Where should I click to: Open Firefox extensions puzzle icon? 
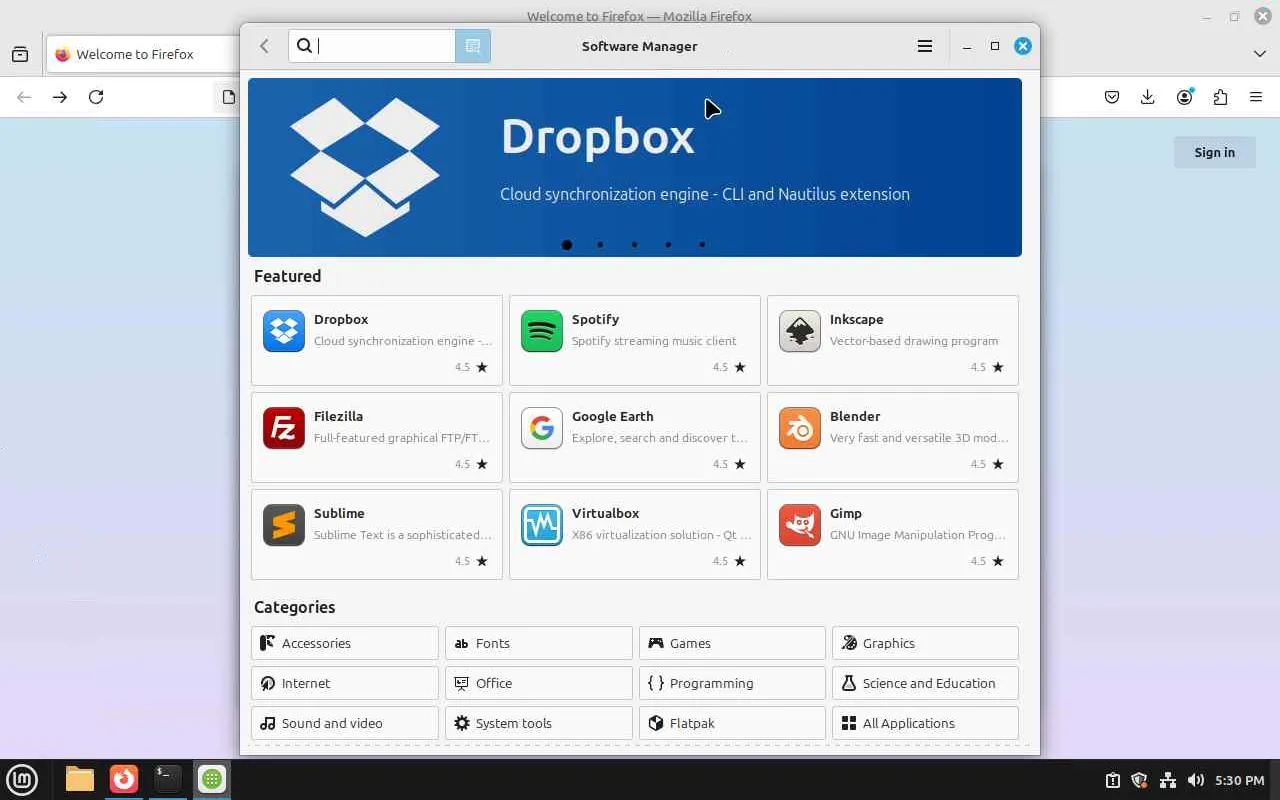1220,97
